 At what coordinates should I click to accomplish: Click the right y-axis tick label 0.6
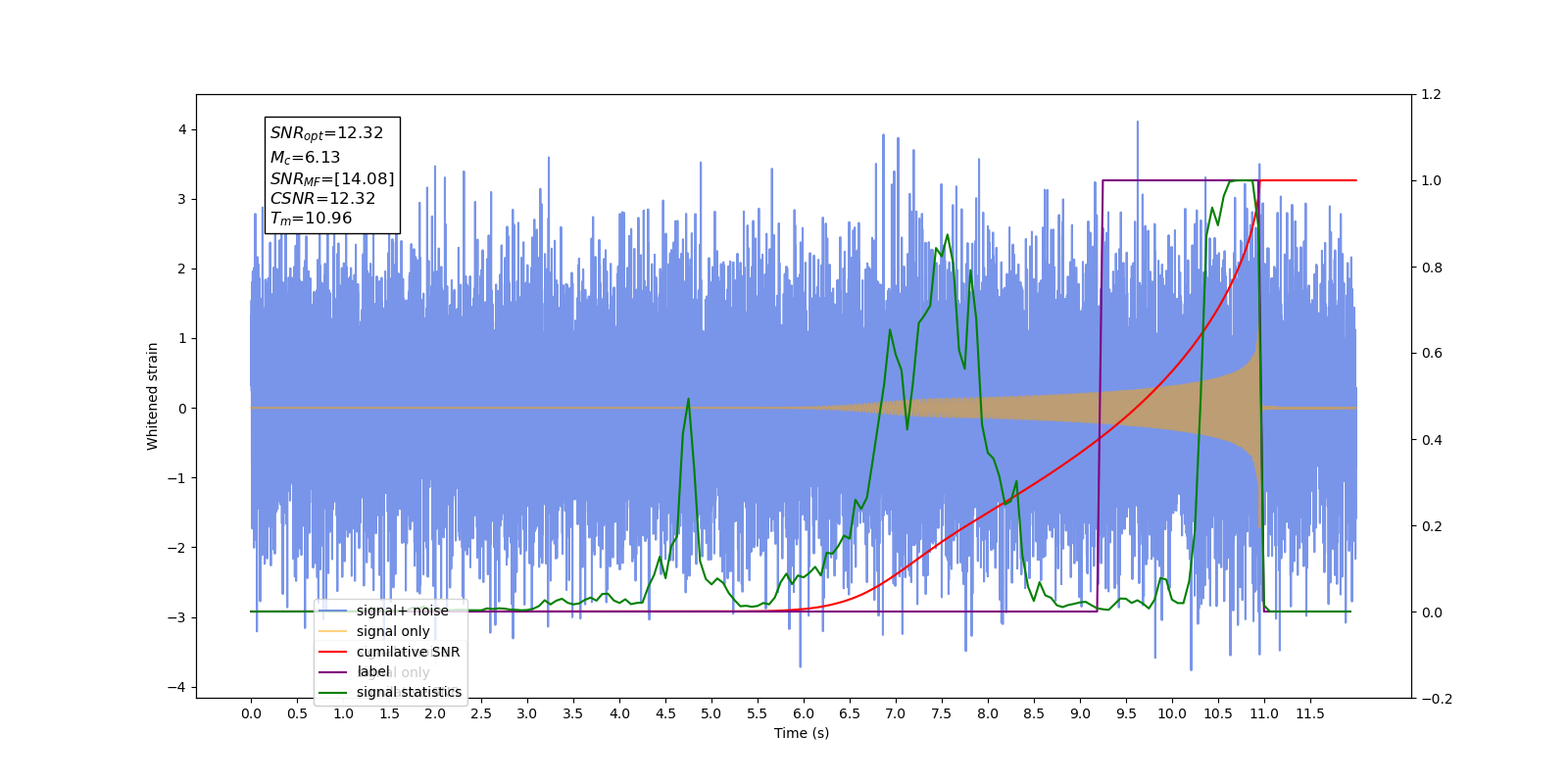pos(1431,354)
